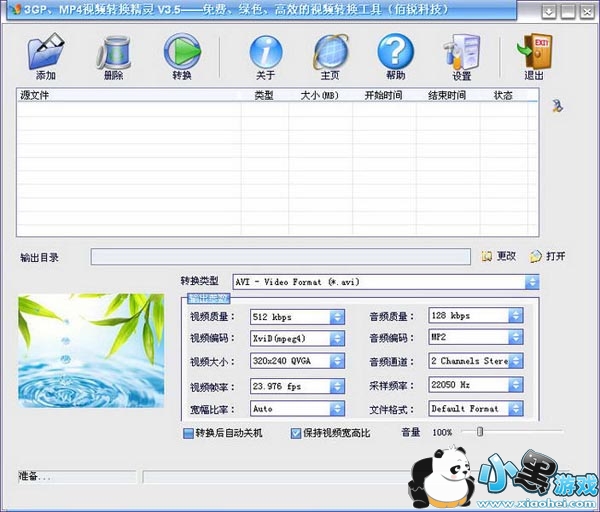600x512 pixels.
Task: Open the 音频通道 2 Channels Stereo dropdown
Action: coord(515,361)
